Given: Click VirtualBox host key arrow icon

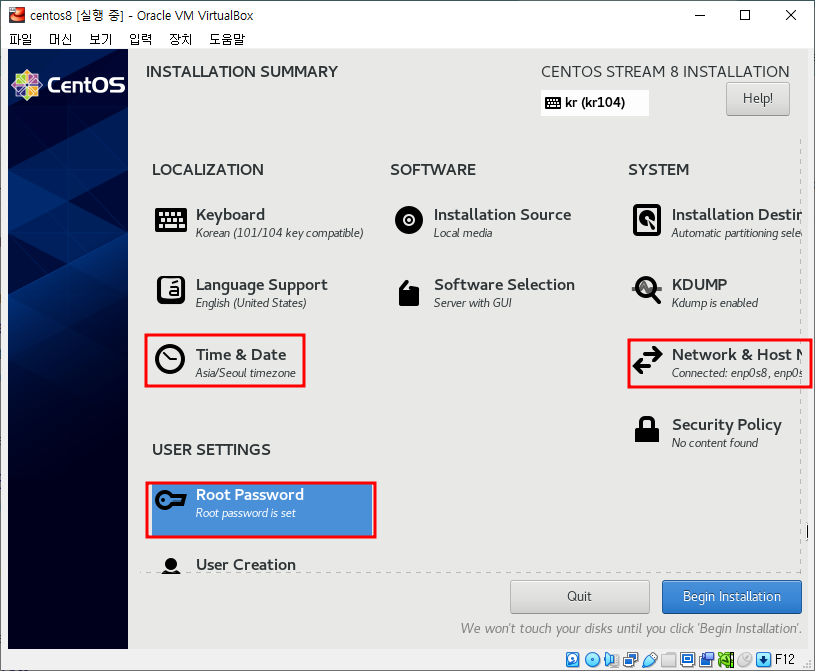Looking at the screenshot, I should click(763, 660).
